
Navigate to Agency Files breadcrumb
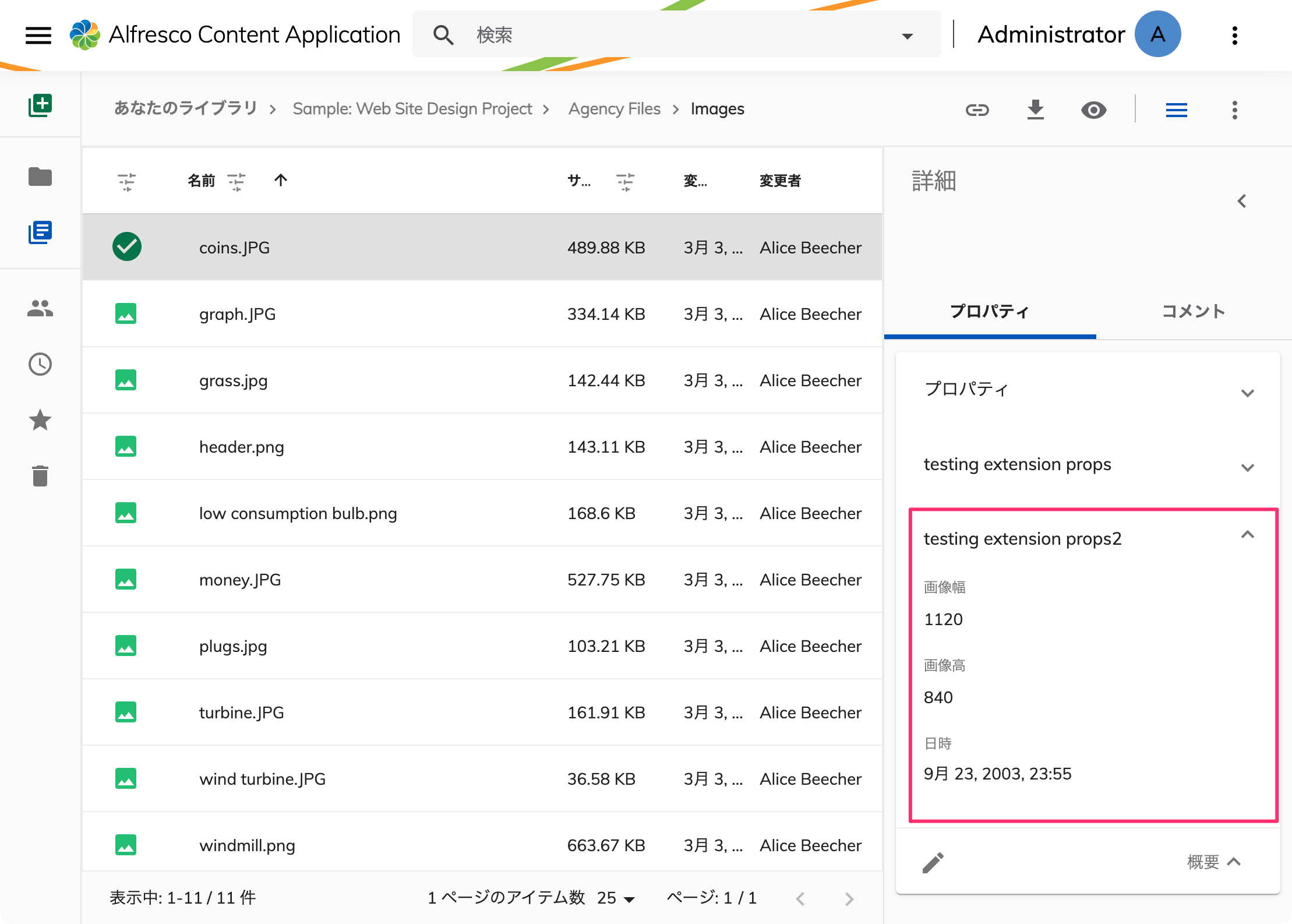(x=614, y=109)
